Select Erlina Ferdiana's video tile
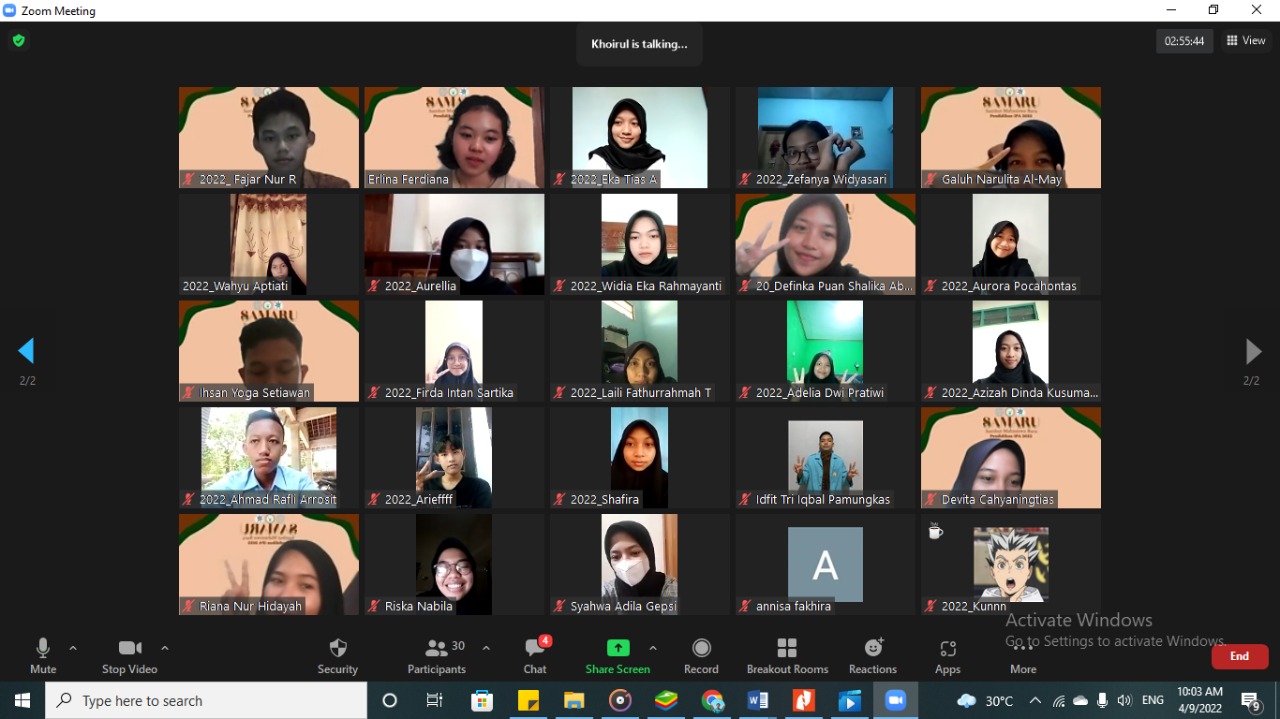This screenshot has width=1280, height=719. pyautogui.click(x=454, y=138)
